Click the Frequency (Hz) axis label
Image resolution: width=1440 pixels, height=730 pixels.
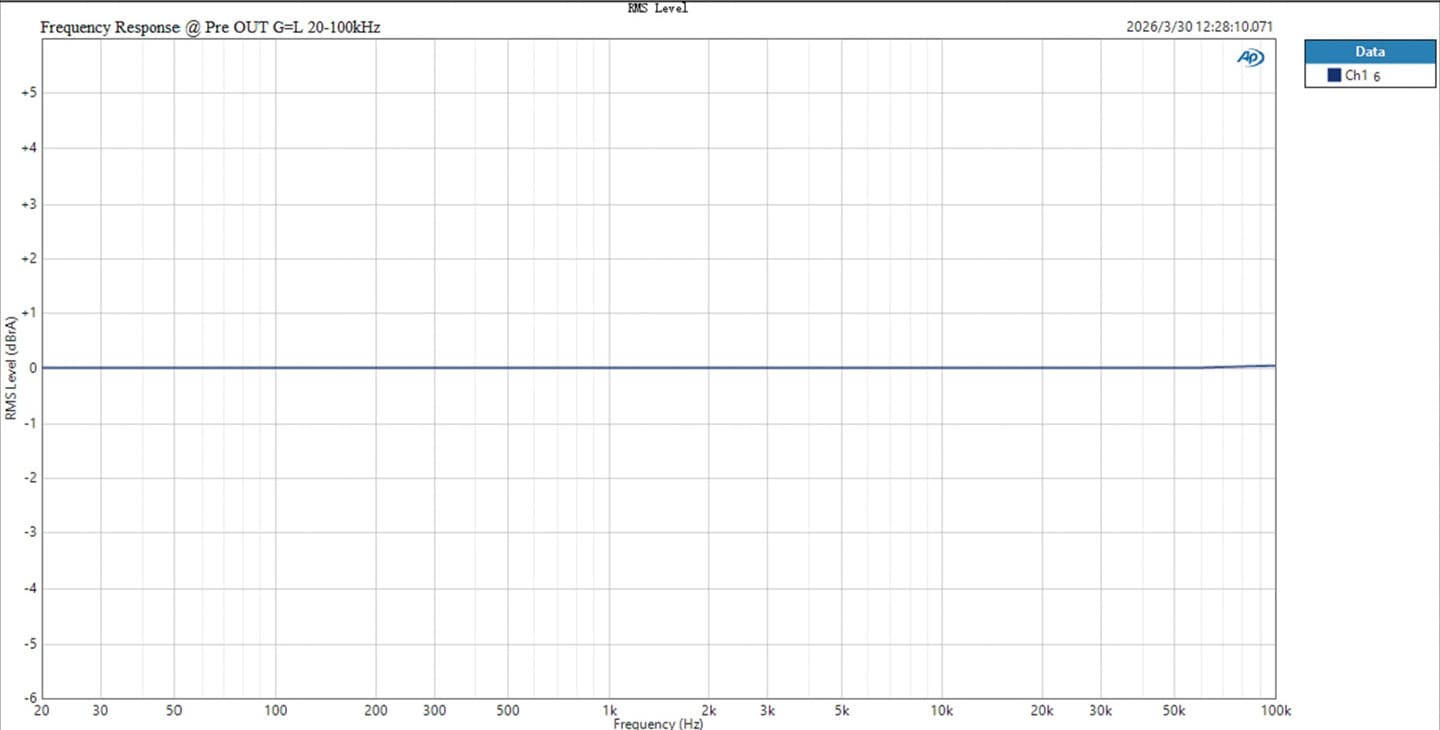(x=658, y=723)
